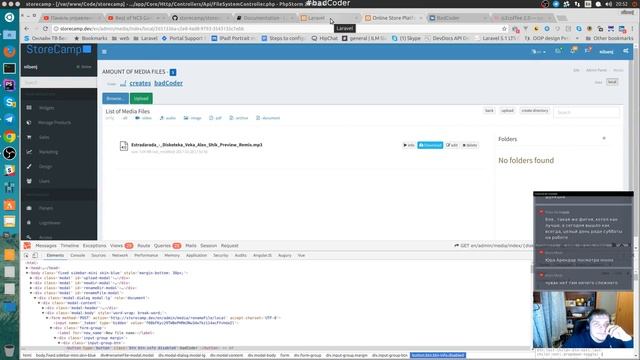Open the Sources tab in DevTools
Screen dimensions: 640x360
pos(98,256)
